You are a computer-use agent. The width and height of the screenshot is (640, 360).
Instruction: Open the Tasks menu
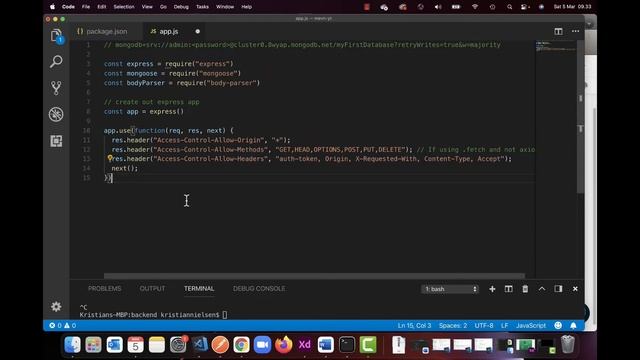point(202,7)
